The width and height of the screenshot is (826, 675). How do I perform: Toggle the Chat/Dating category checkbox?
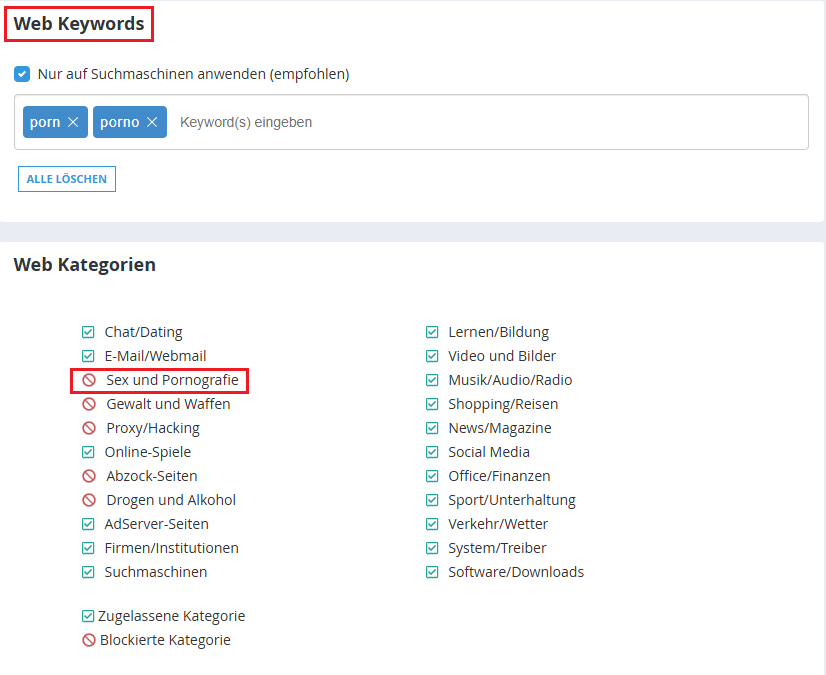(x=88, y=332)
